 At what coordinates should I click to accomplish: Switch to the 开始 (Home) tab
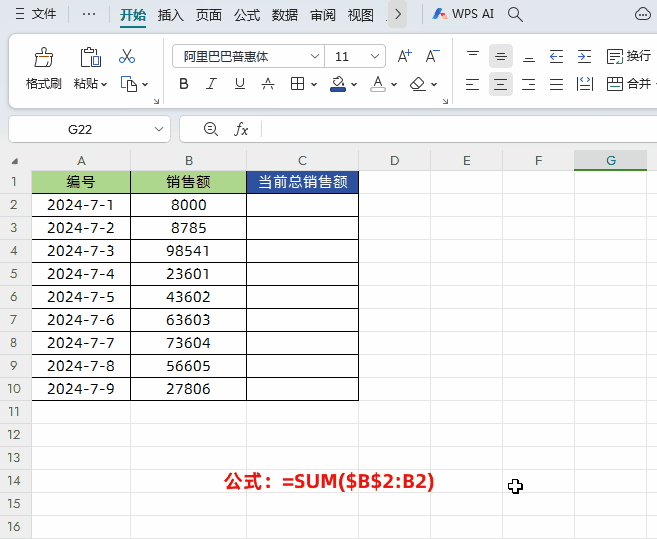coord(133,15)
